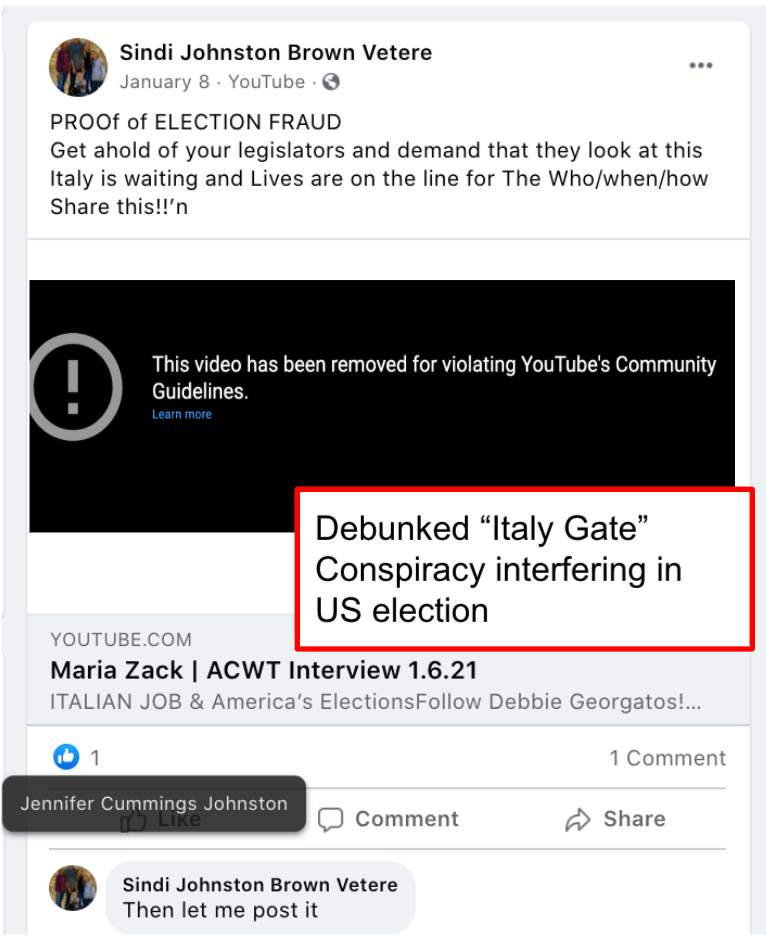Open the commenter's avatar beside the comment
The height and width of the screenshot is (942, 766).
click(x=73, y=888)
